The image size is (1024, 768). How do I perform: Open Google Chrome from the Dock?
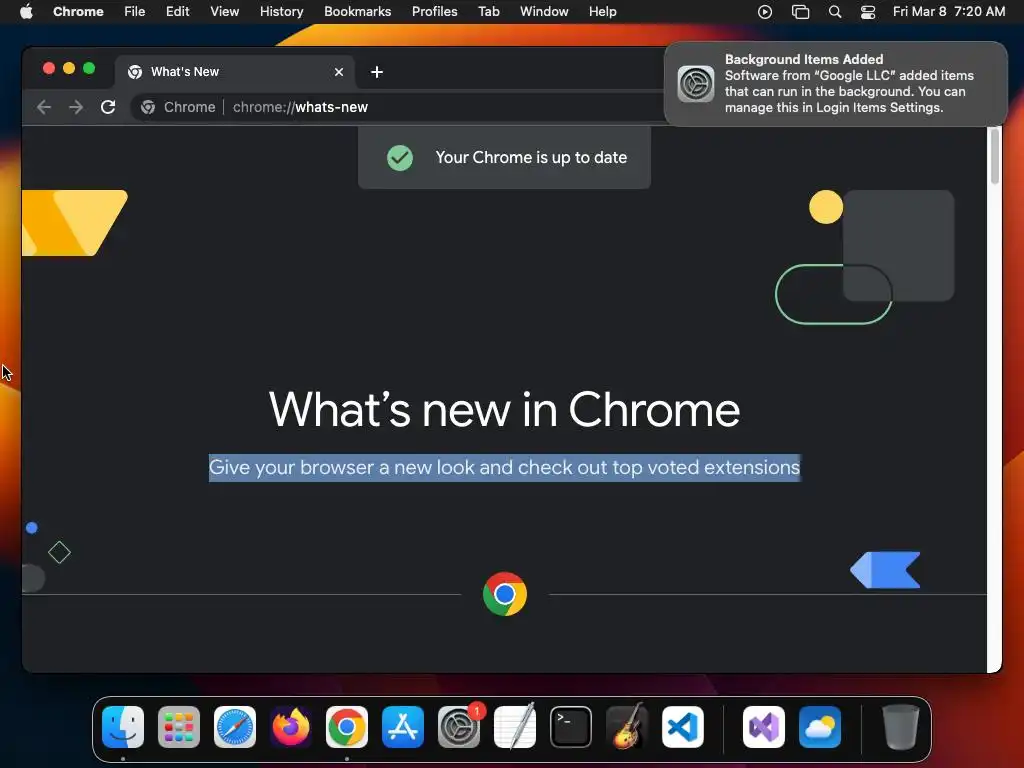coord(347,727)
